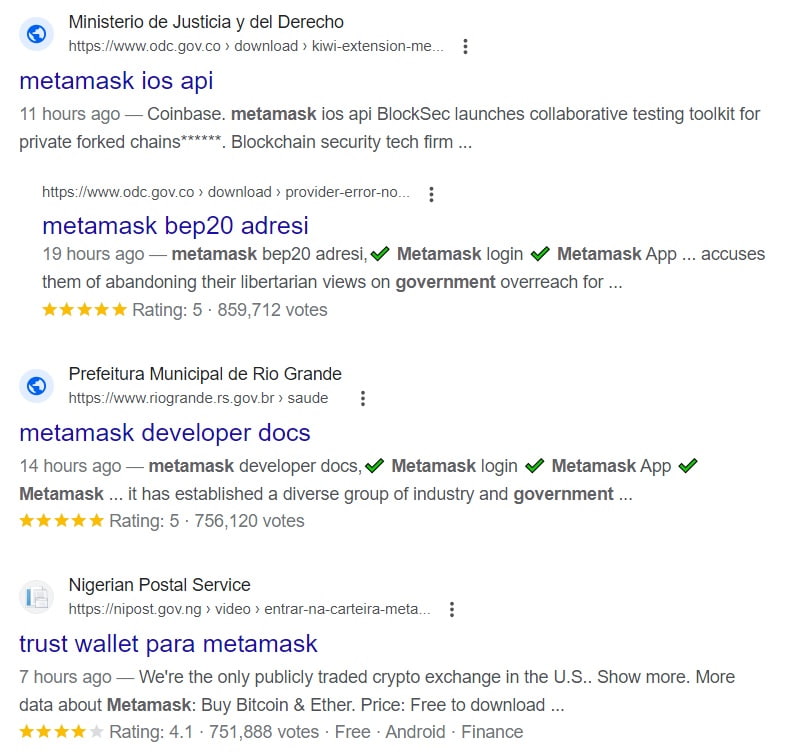
Task: Open "trust wallet para metamask" result
Action: [168, 644]
